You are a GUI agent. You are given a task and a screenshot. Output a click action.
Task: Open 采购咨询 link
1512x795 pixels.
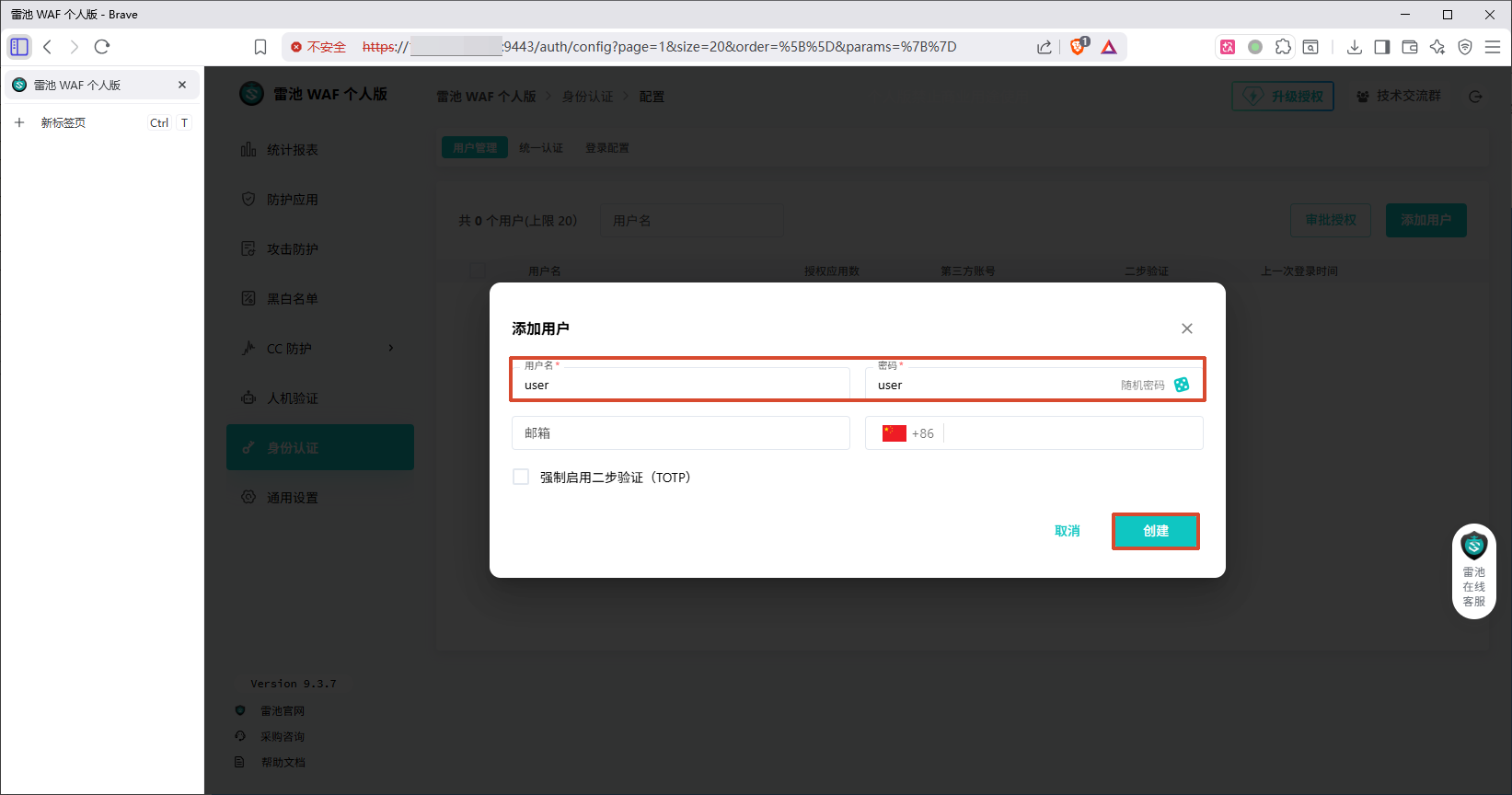pos(282,737)
